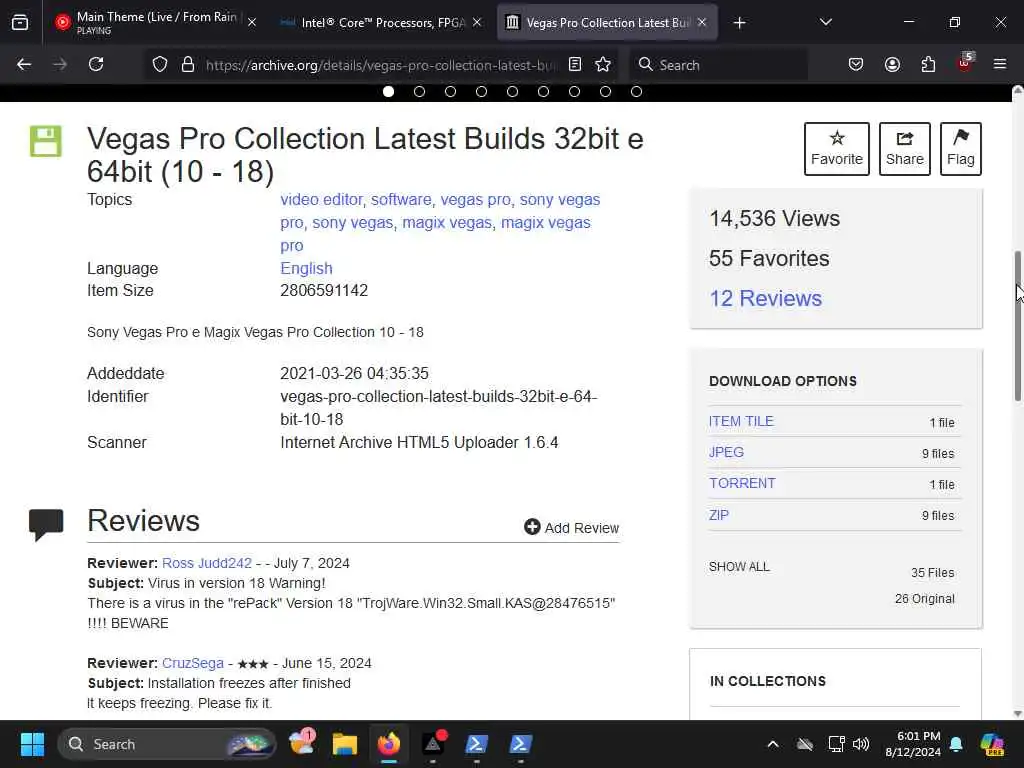Expand the list all tabs dropdown

point(825,23)
